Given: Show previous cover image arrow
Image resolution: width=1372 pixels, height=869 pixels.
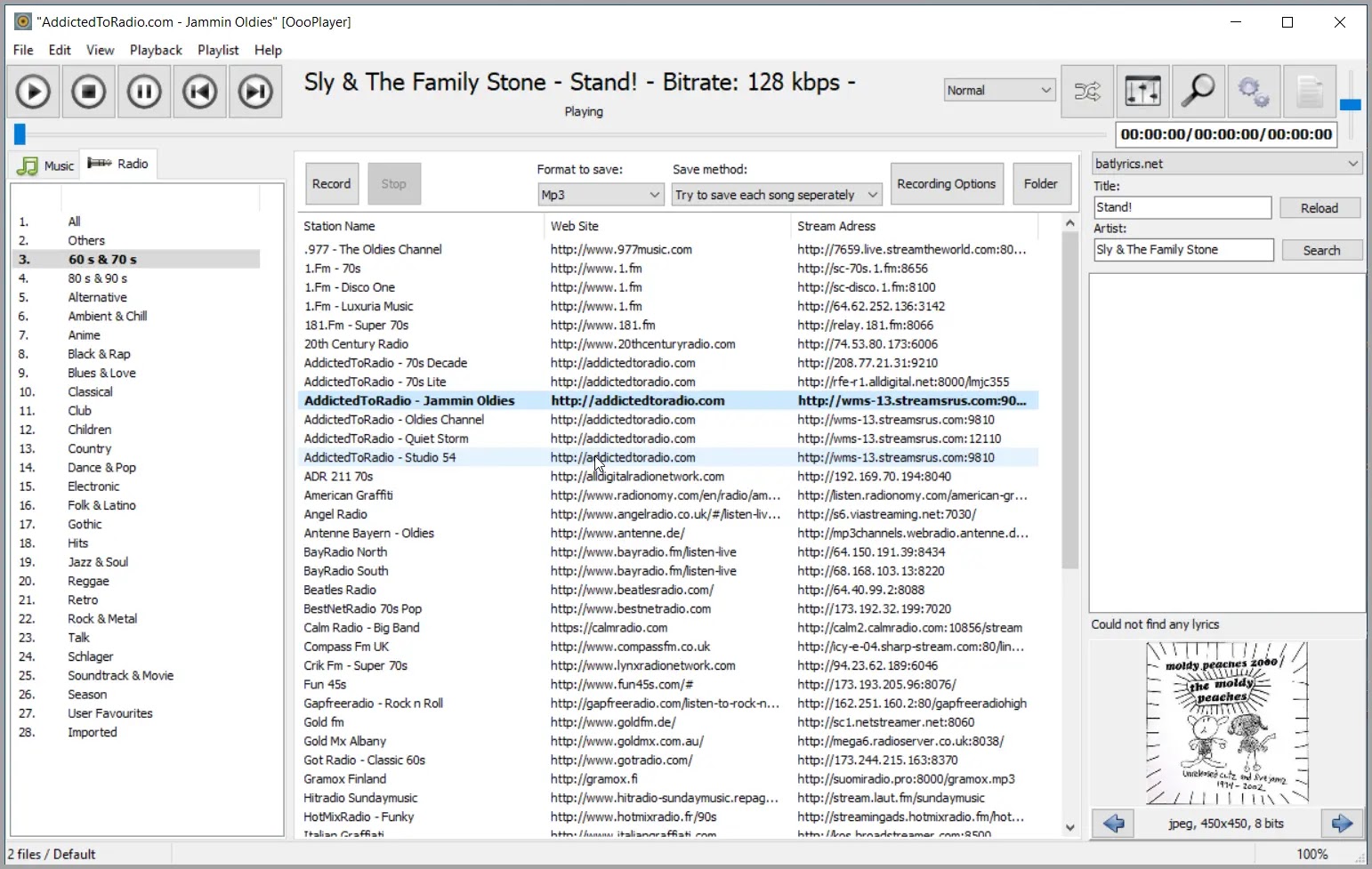Looking at the screenshot, I should point(1113,824).
